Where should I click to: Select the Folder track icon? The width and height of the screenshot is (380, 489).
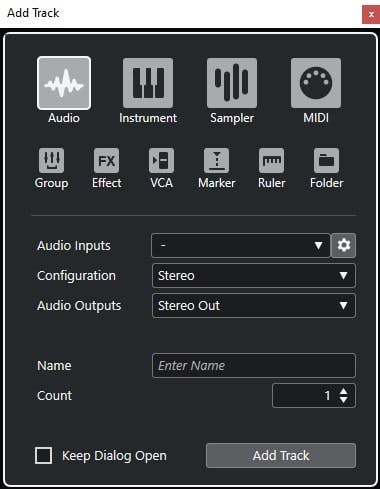327,161
